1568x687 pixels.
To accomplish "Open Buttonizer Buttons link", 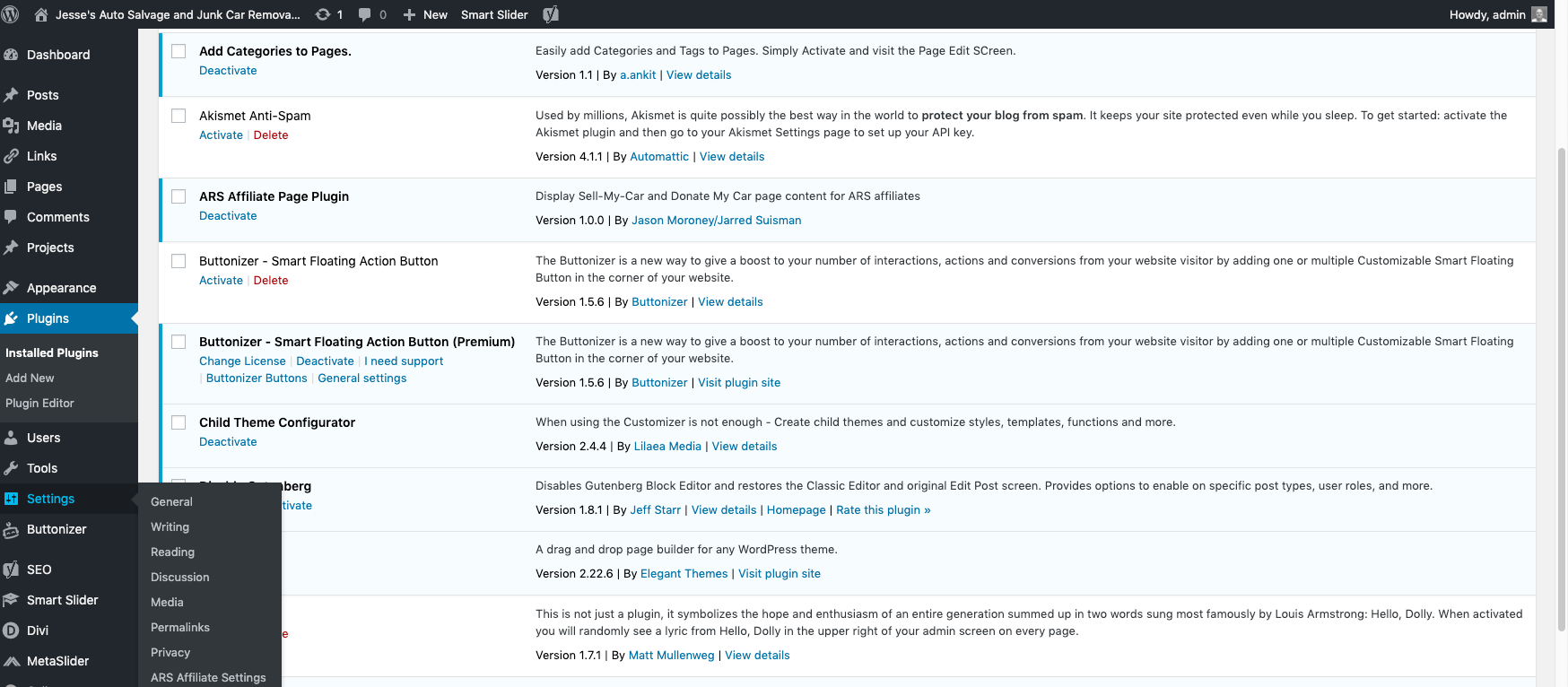I will coord(257,378).
